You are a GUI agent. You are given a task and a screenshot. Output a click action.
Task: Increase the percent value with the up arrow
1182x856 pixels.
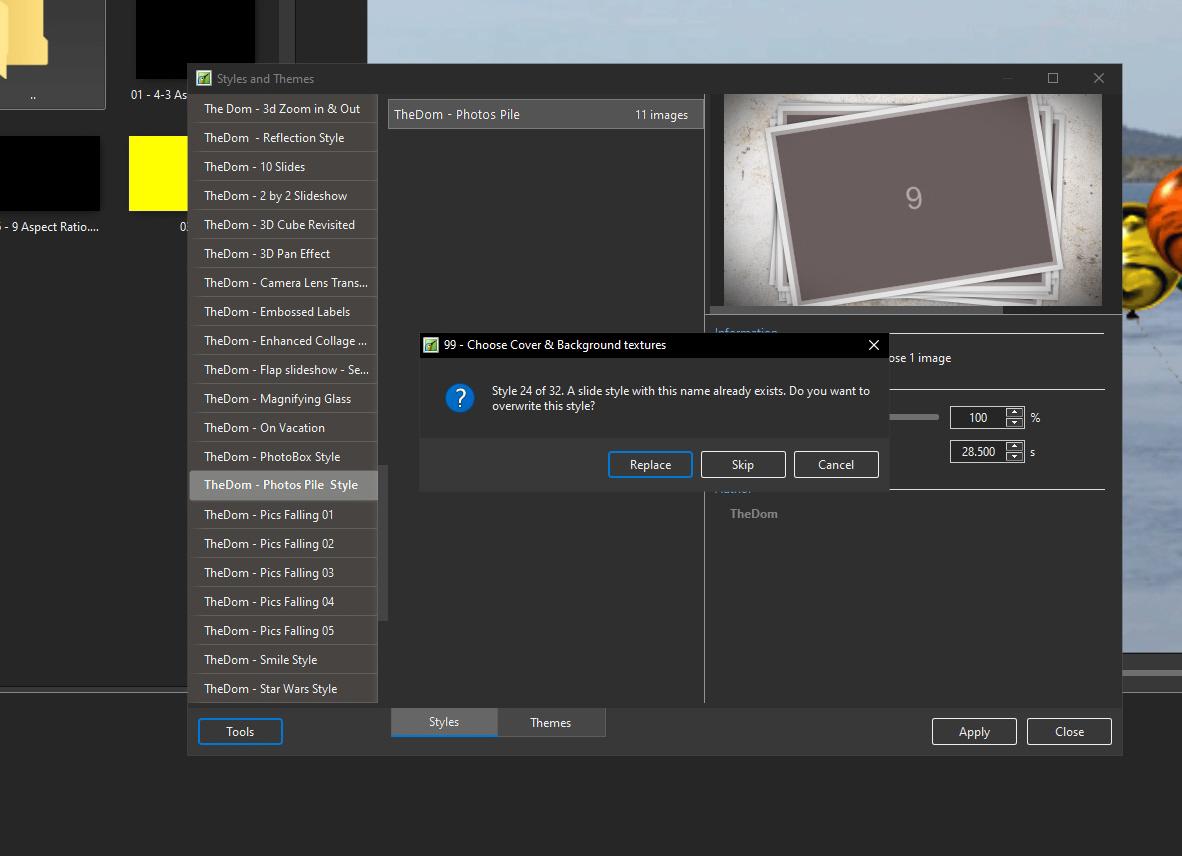pos(1015,412)
